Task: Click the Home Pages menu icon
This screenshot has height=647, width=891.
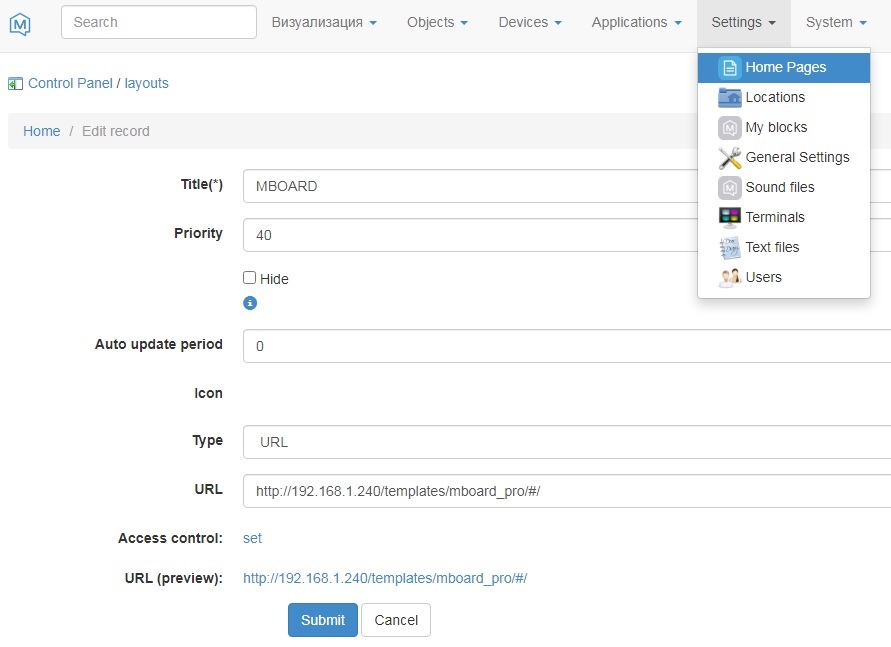Action: (729, 68)
